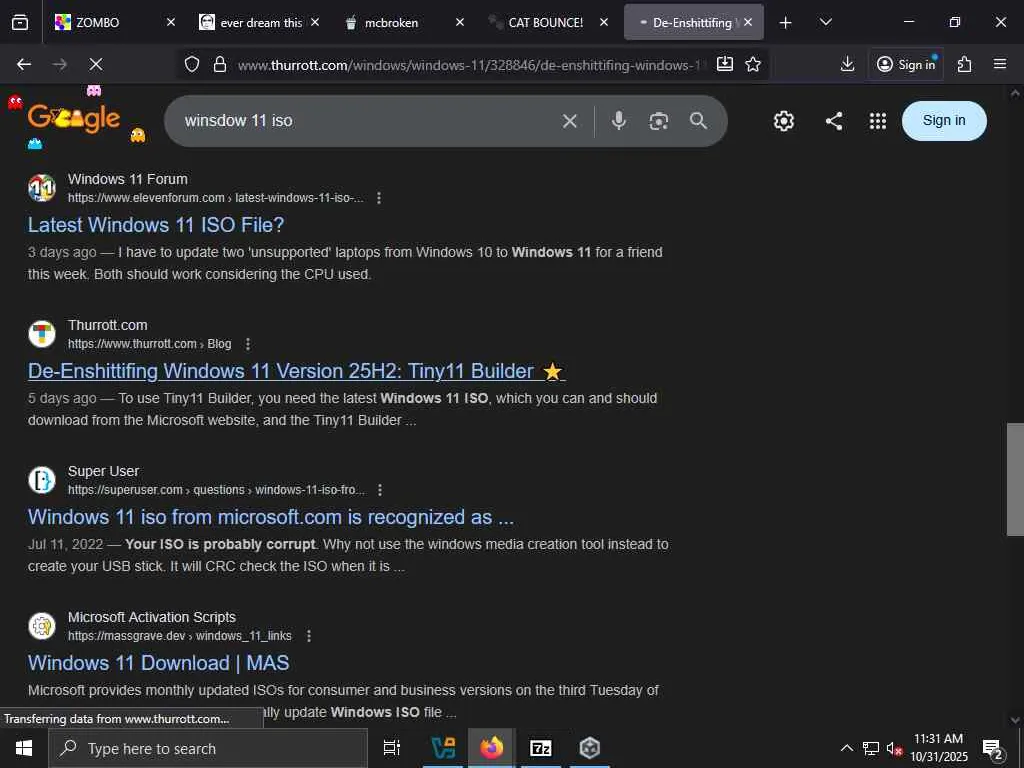Submit search with the magnifier icon

pos(698,121)
